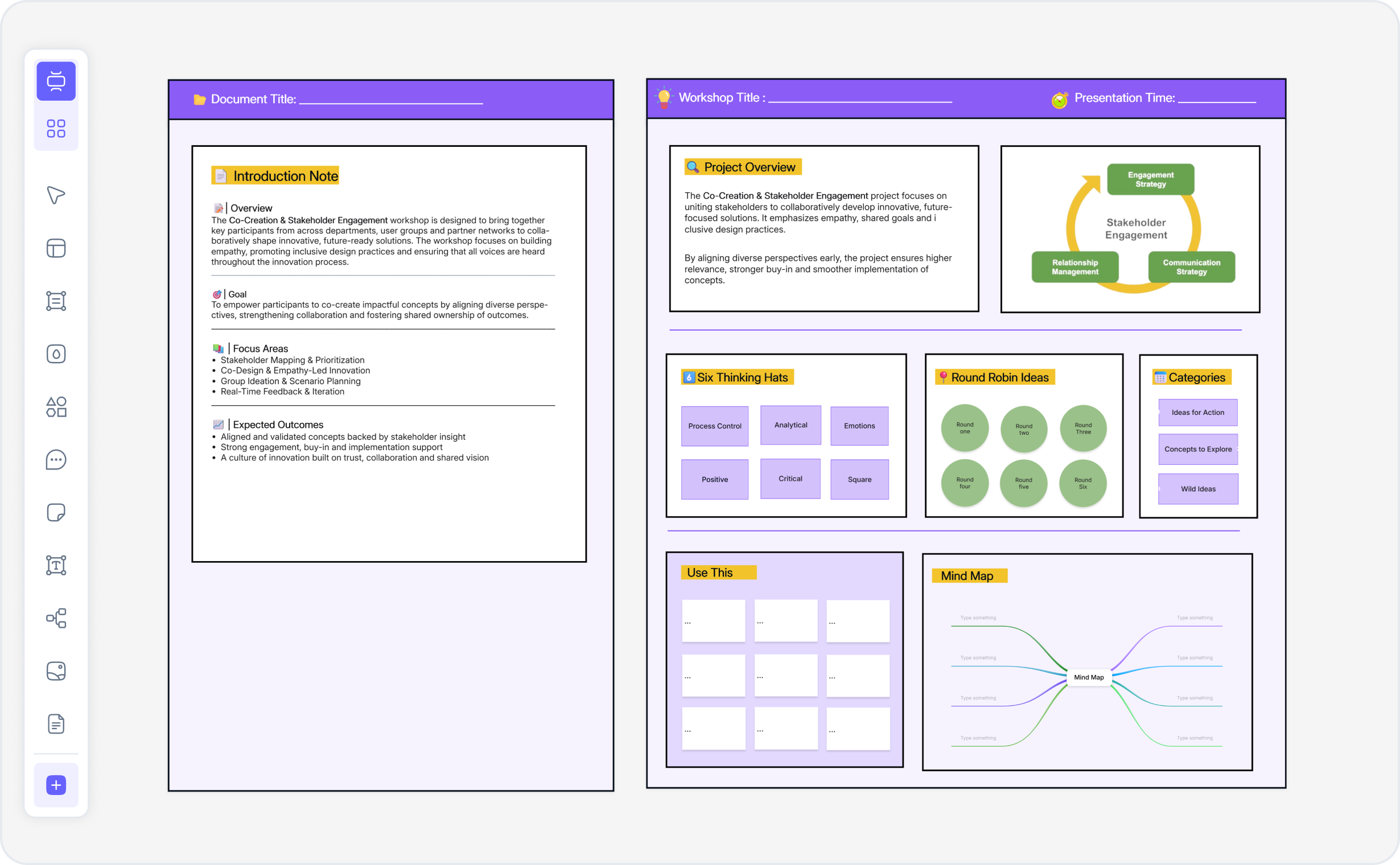Click the Communication Strategy green box
The image size is (1400, 865).
pos(1191,267)
